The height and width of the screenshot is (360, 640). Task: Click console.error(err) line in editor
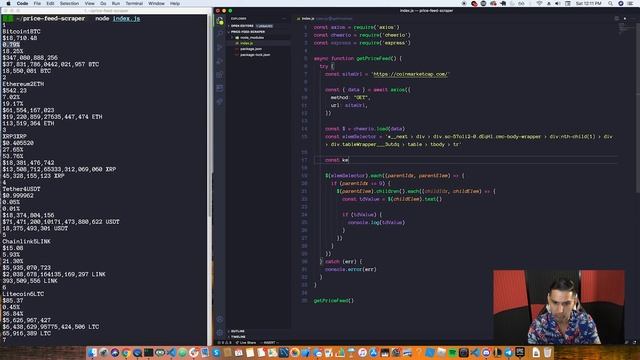351,269
